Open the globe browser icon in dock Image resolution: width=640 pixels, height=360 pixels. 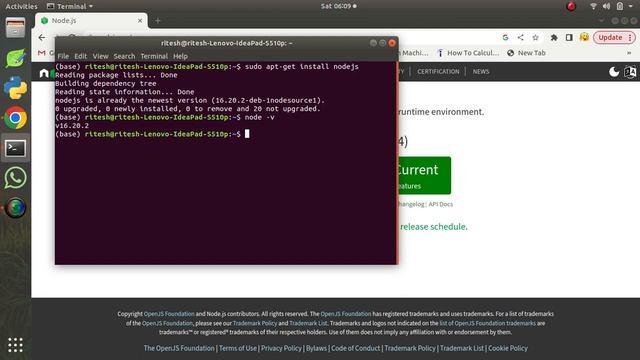pyautogui.click(x=15, y=208)
